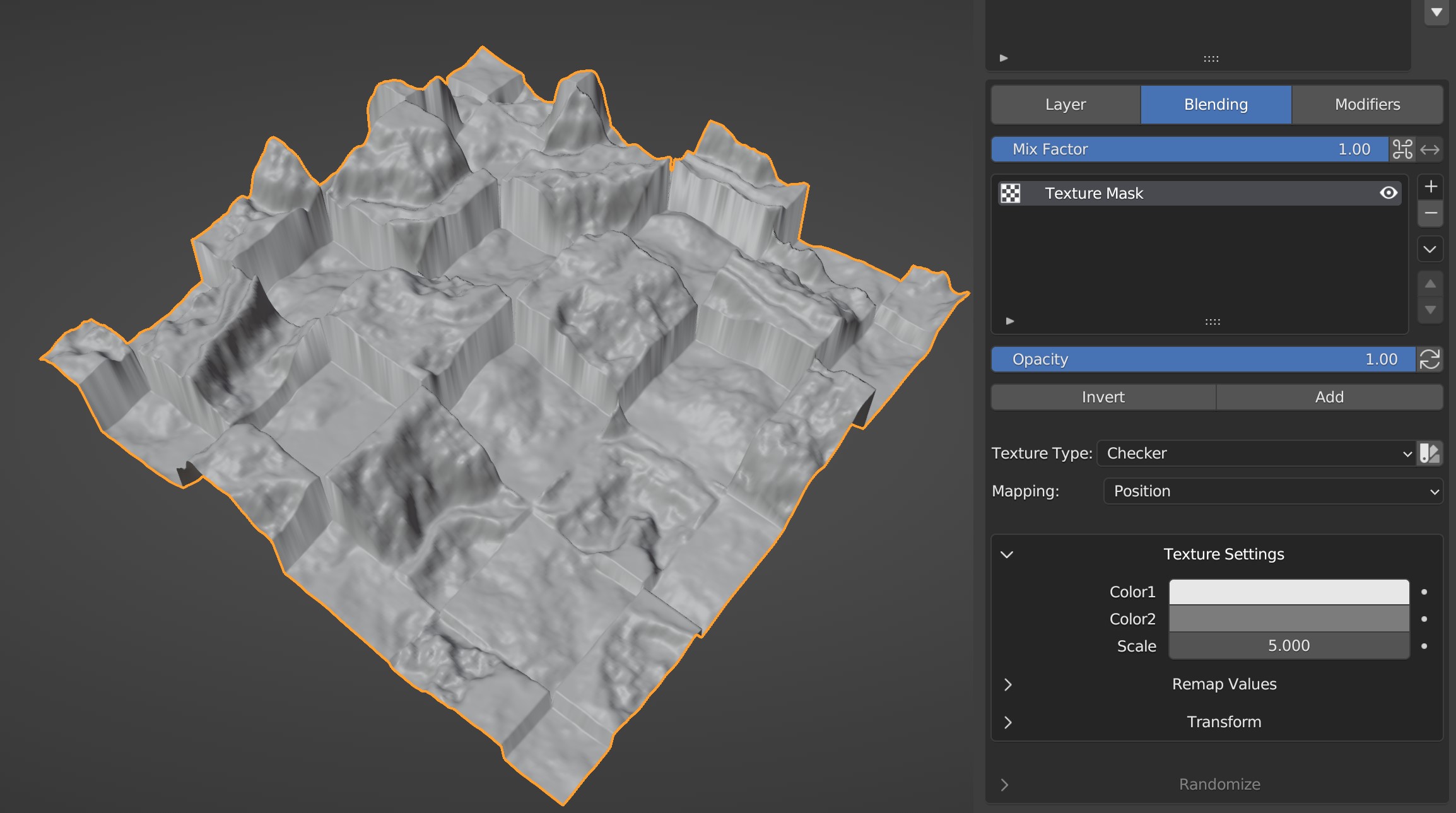Open the Texture Type Checker dropdown
1456x813 pixels.
(x=1257, y=453)
